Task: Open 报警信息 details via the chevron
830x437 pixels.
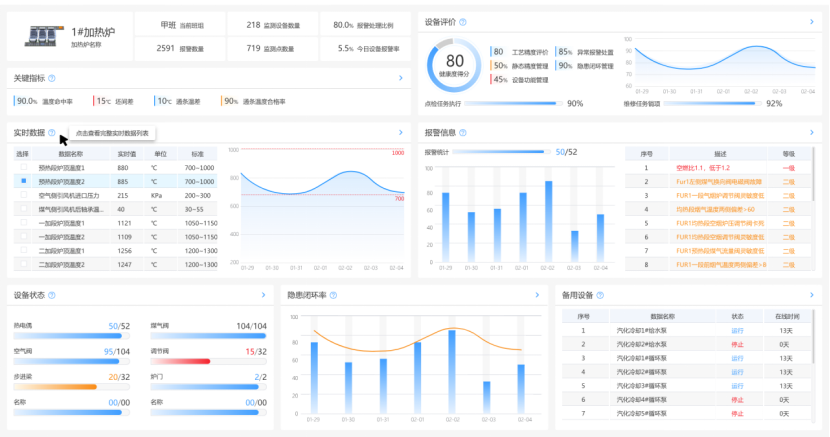Action: click(x=811, y=132)
